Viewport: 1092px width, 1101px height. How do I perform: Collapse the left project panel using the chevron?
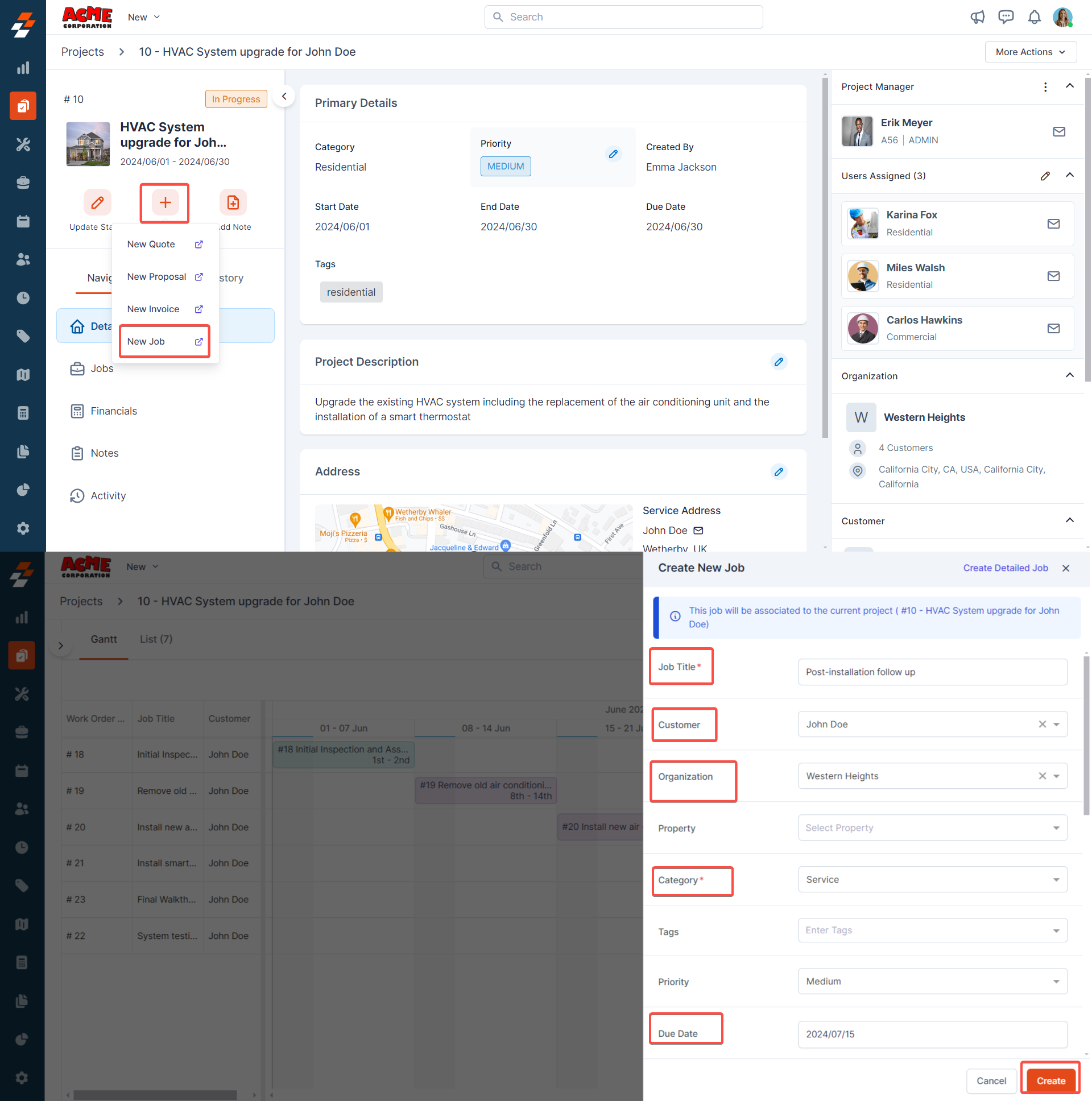tap(284, 96)
